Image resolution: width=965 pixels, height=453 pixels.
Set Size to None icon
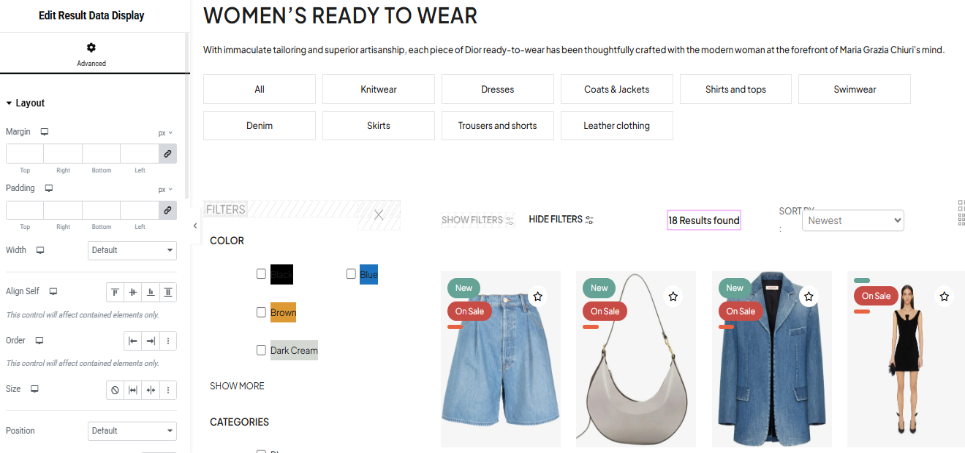(x=114, y=390)
